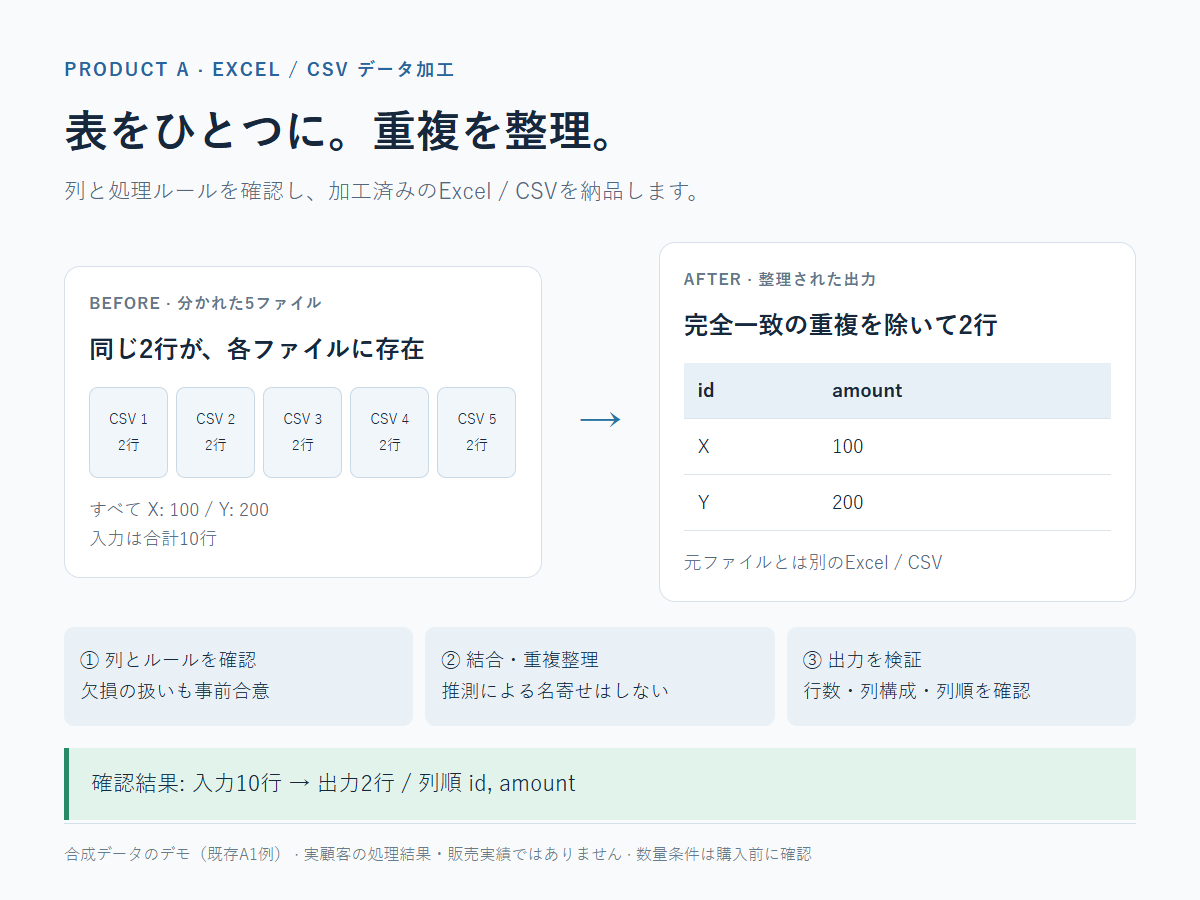Click the CSV 4 file card
Image resolution: width=1200 pixels, height=900 pixels.
pos(389,432)
